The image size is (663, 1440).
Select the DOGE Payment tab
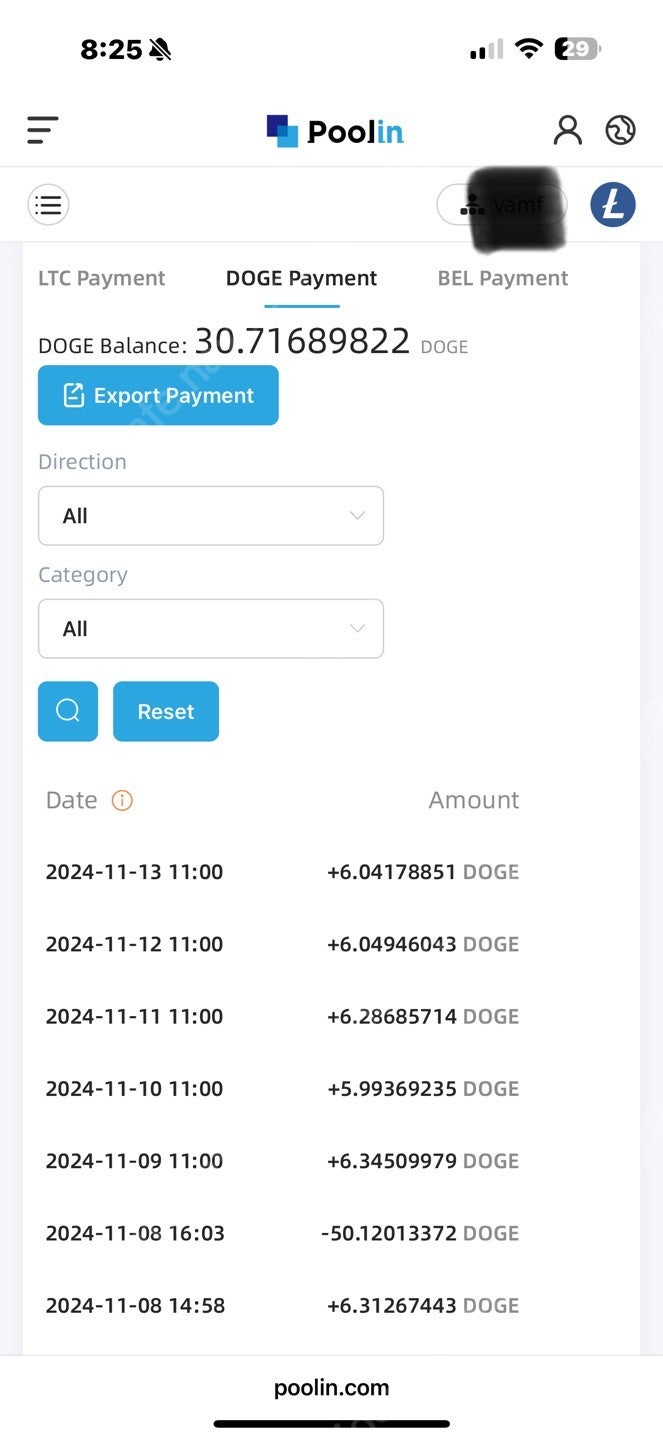click(301, 279)
